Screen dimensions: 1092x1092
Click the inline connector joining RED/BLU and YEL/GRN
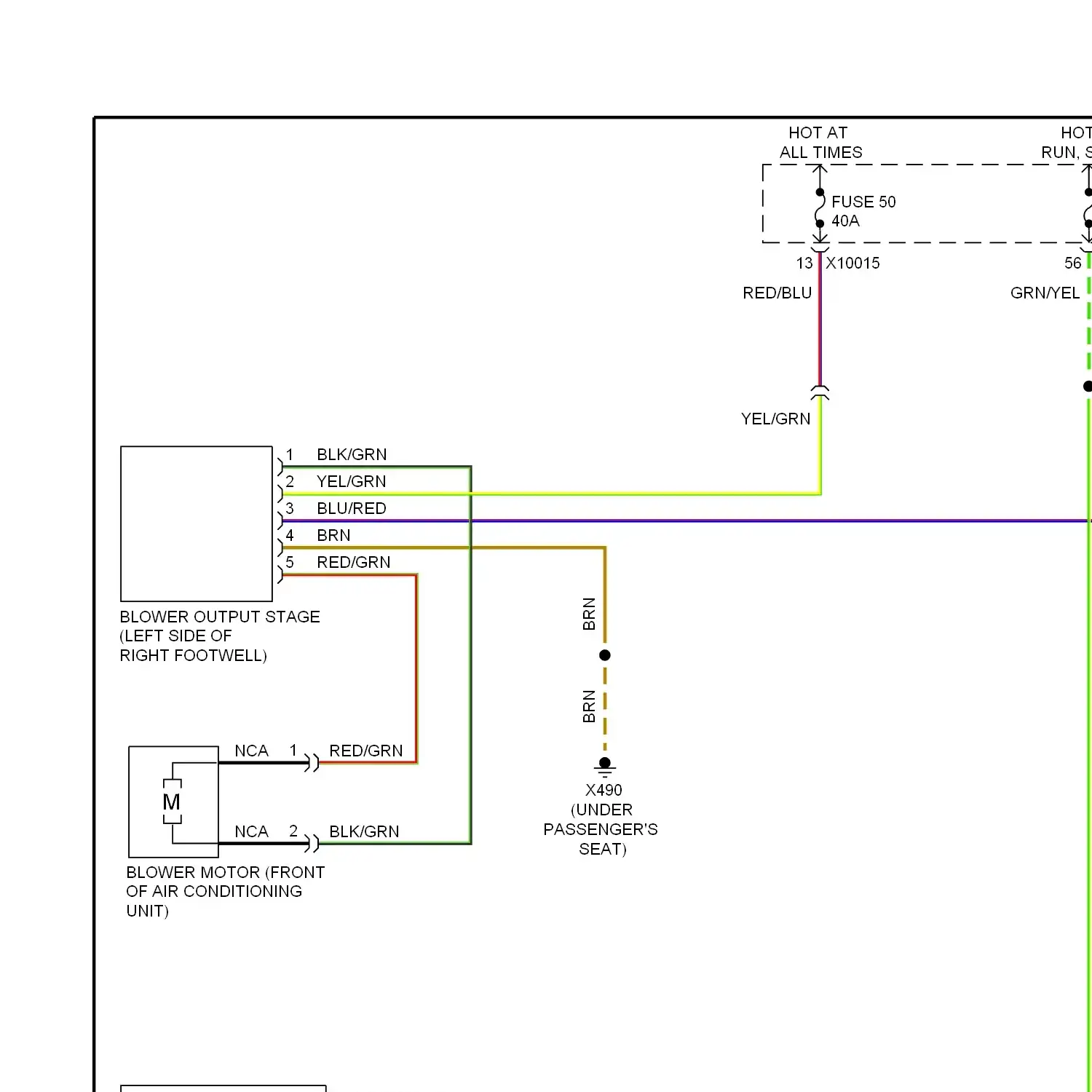click(820, 392)
